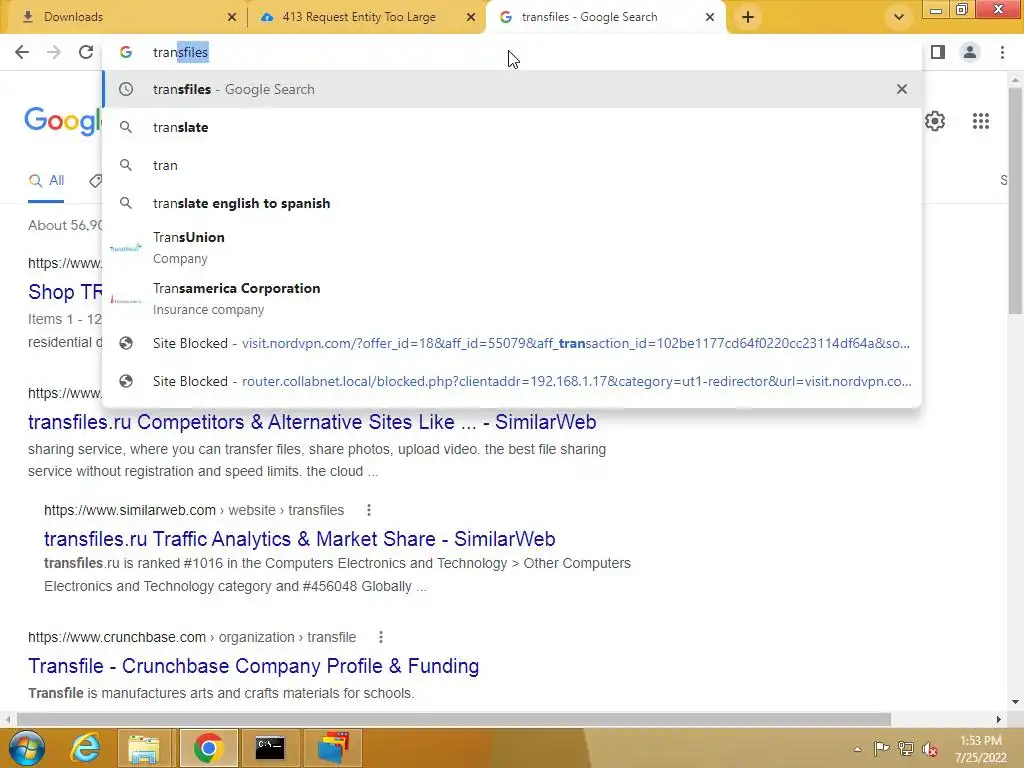Choose the tran suggestion
This screenshot has height=768, width=1024.
coord(512,165)
